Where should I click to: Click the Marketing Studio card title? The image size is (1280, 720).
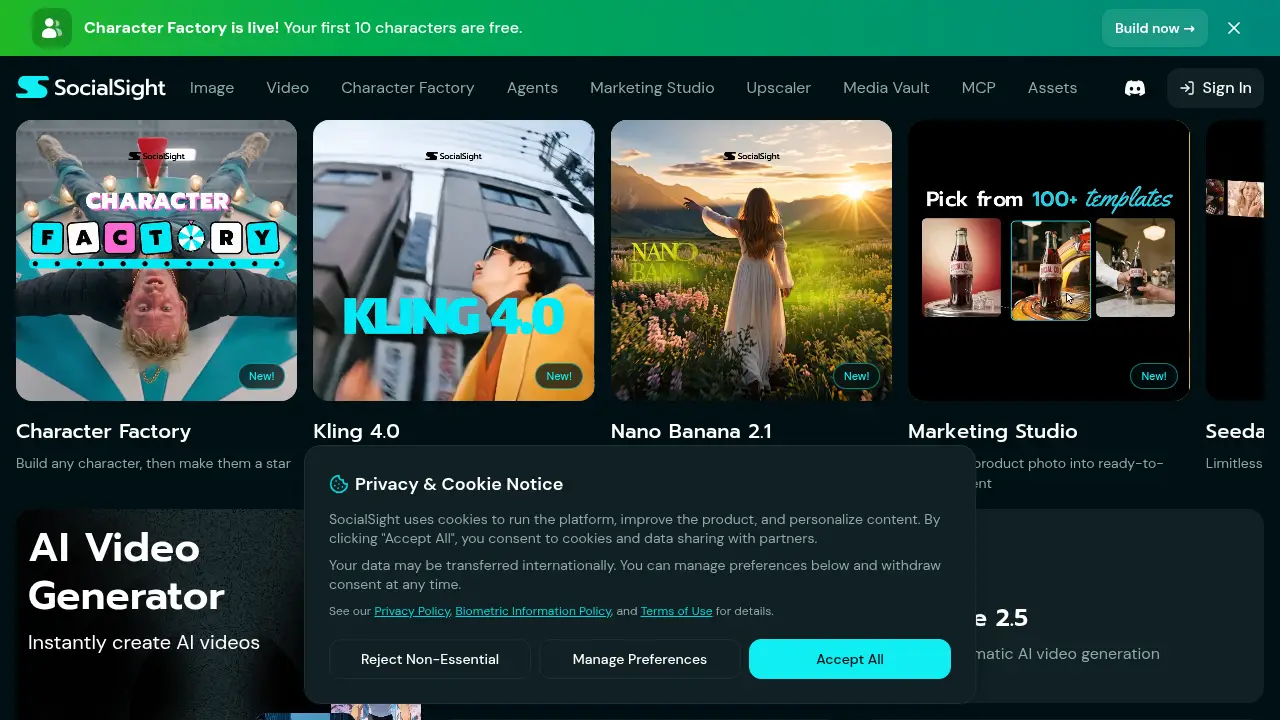(x=993, y=431)
